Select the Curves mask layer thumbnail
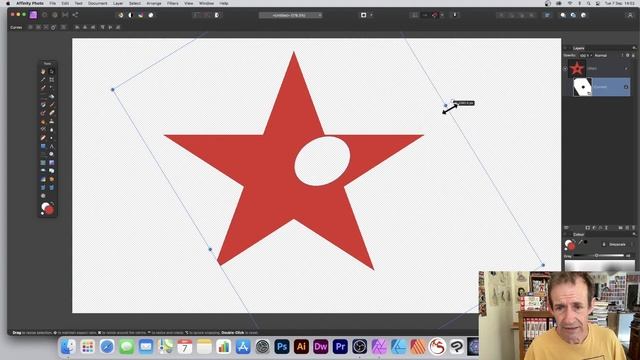Image resolution: width=640 pixels, height=360 pixels. pos(582,87)
